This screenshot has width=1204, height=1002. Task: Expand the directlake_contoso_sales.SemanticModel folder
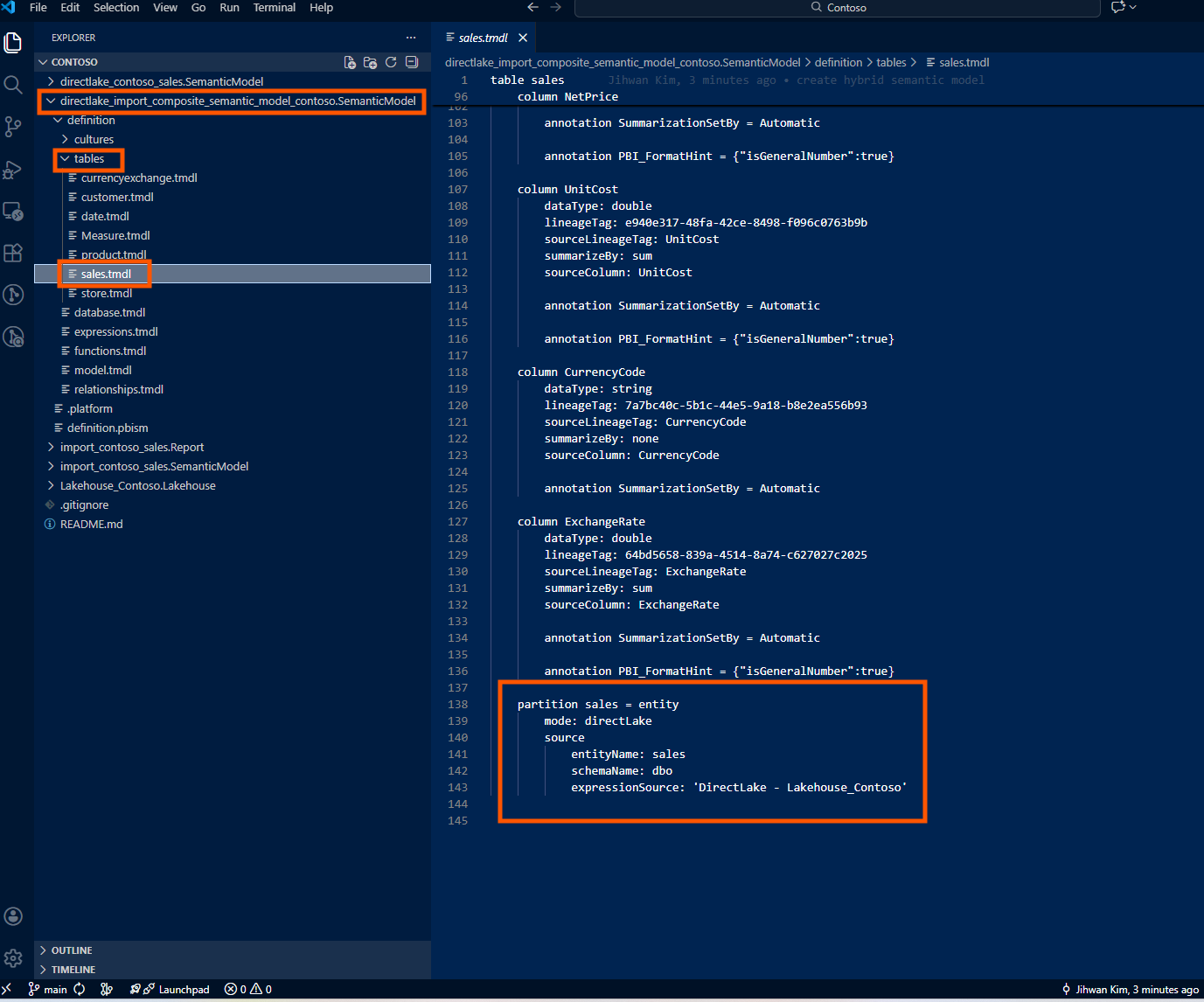point(233,81)
